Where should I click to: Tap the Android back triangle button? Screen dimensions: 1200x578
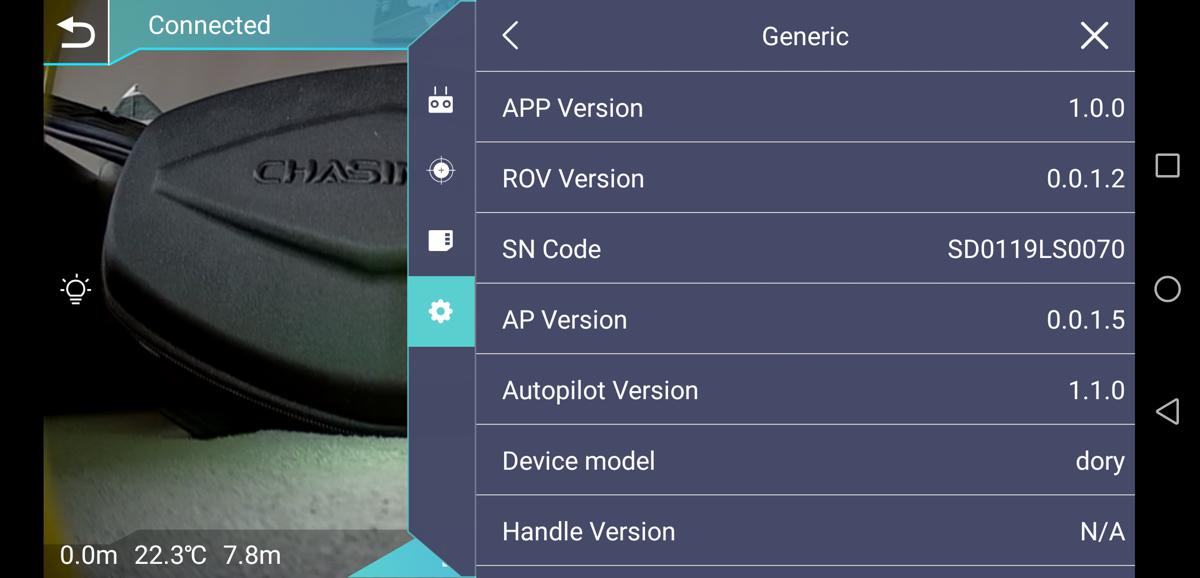click(1167, 411)
